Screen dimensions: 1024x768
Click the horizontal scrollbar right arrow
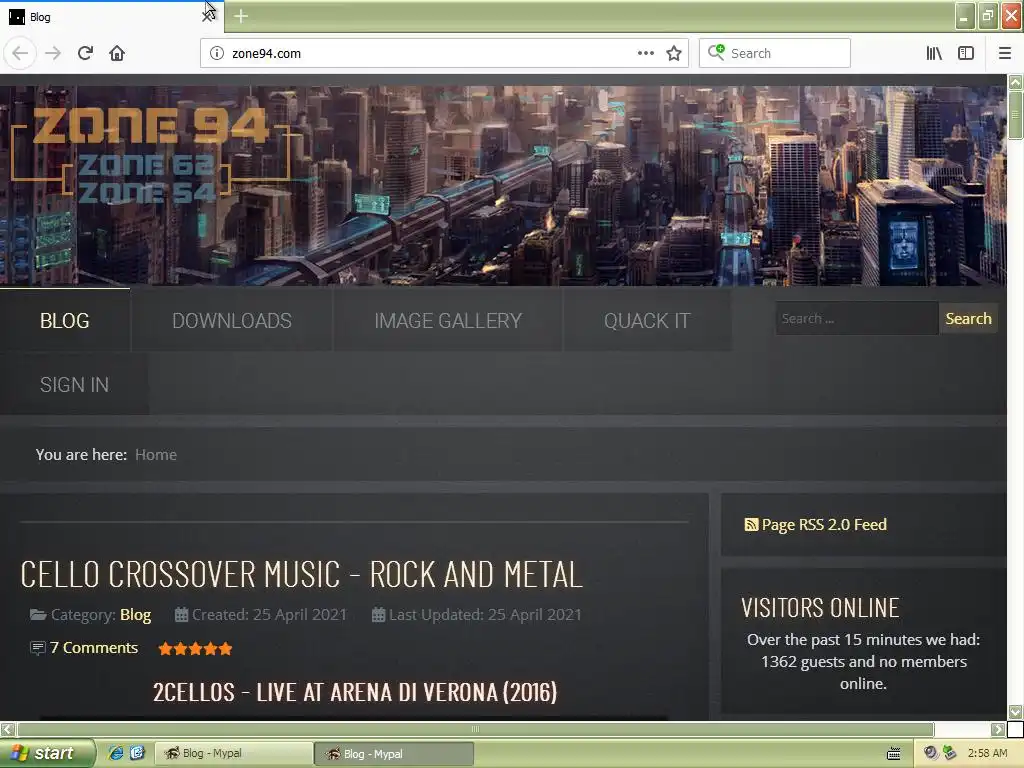pos(998,729)
